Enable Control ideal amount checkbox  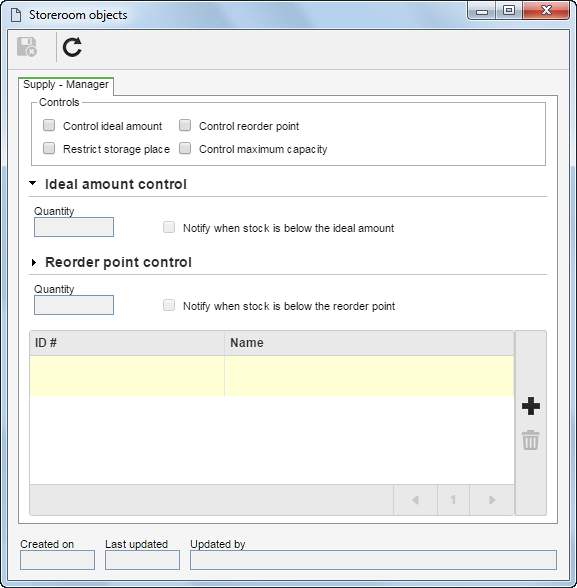[49, 125]
